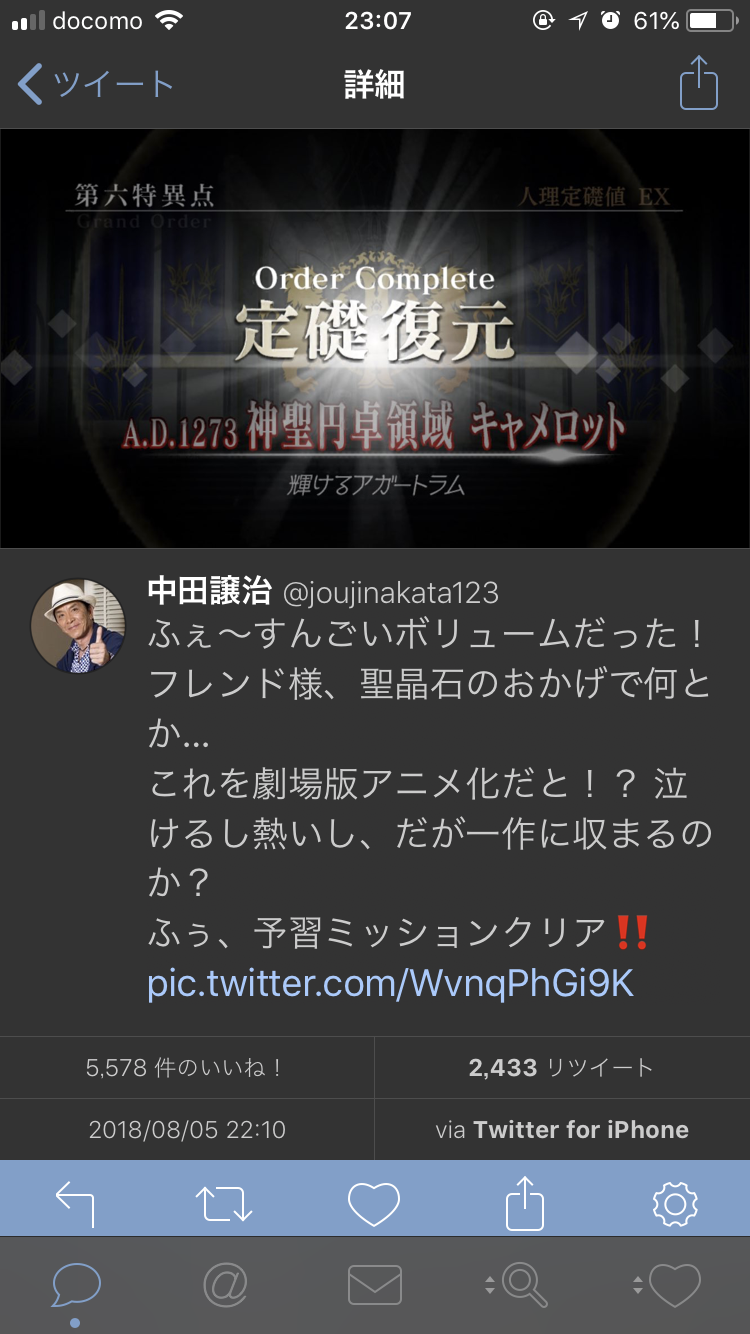The height and width of the screenshot is (1334, 750).
Task: Go back to ツイート list
Action: pyautogui.click(x=96, y=85)
